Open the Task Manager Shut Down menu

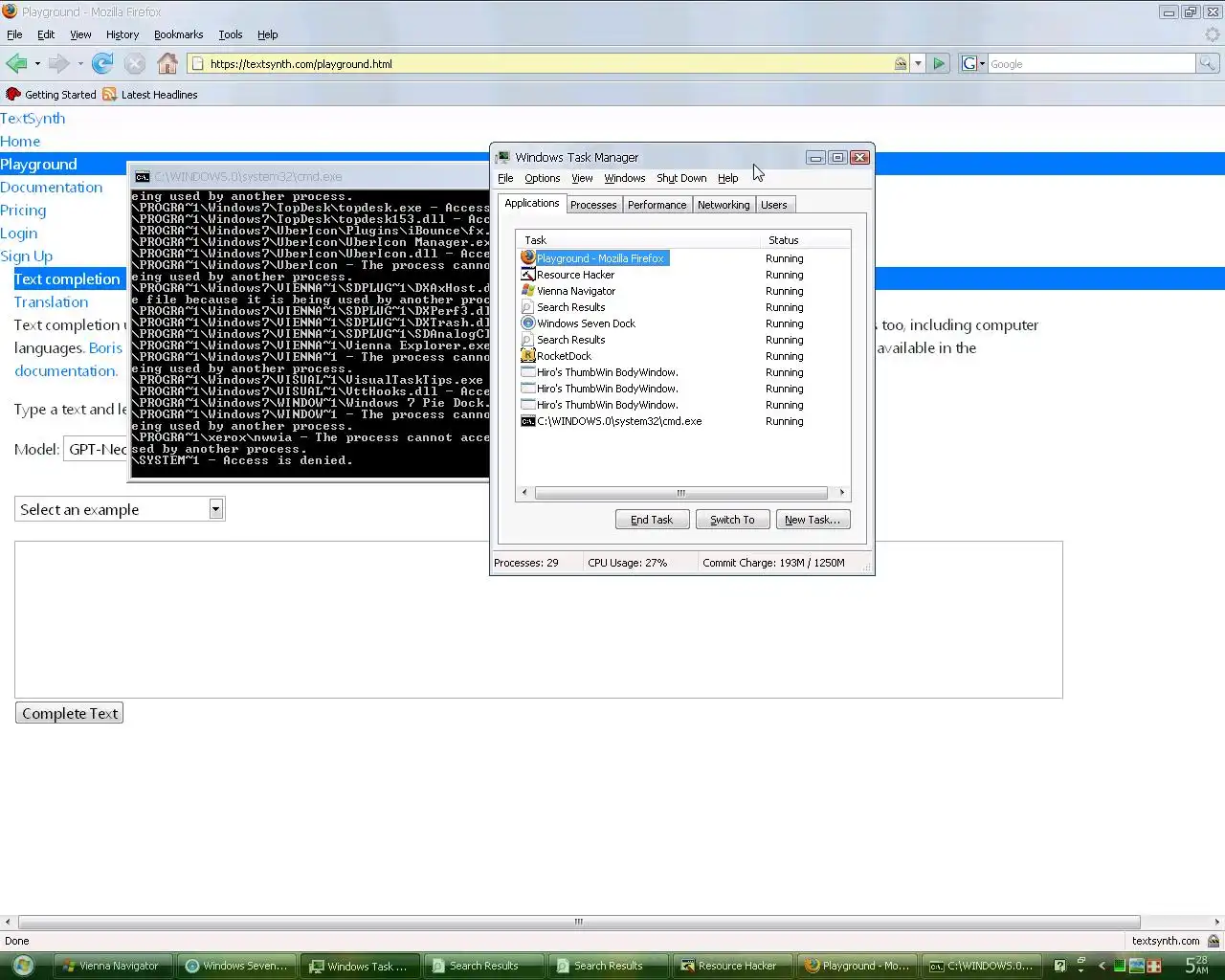tap(681, 178)
